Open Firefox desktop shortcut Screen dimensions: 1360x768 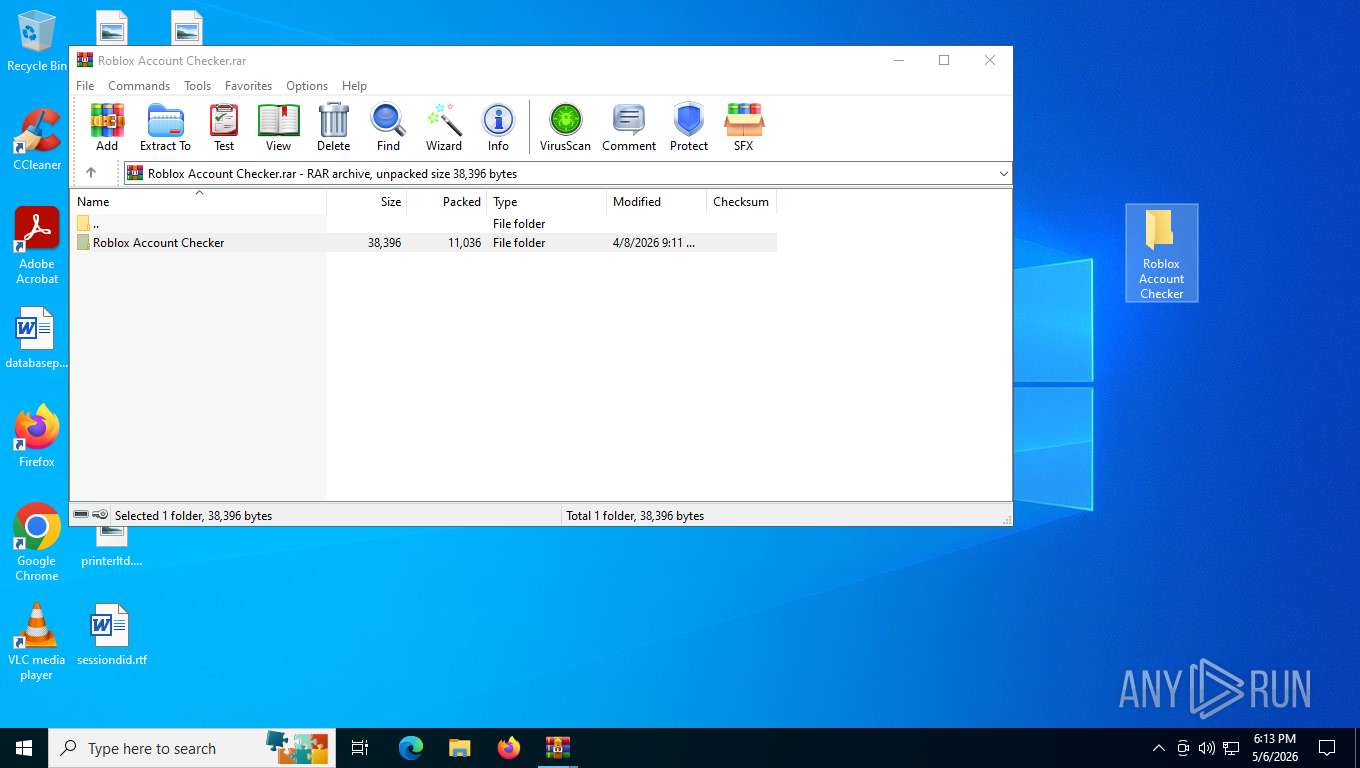[37, 437]
